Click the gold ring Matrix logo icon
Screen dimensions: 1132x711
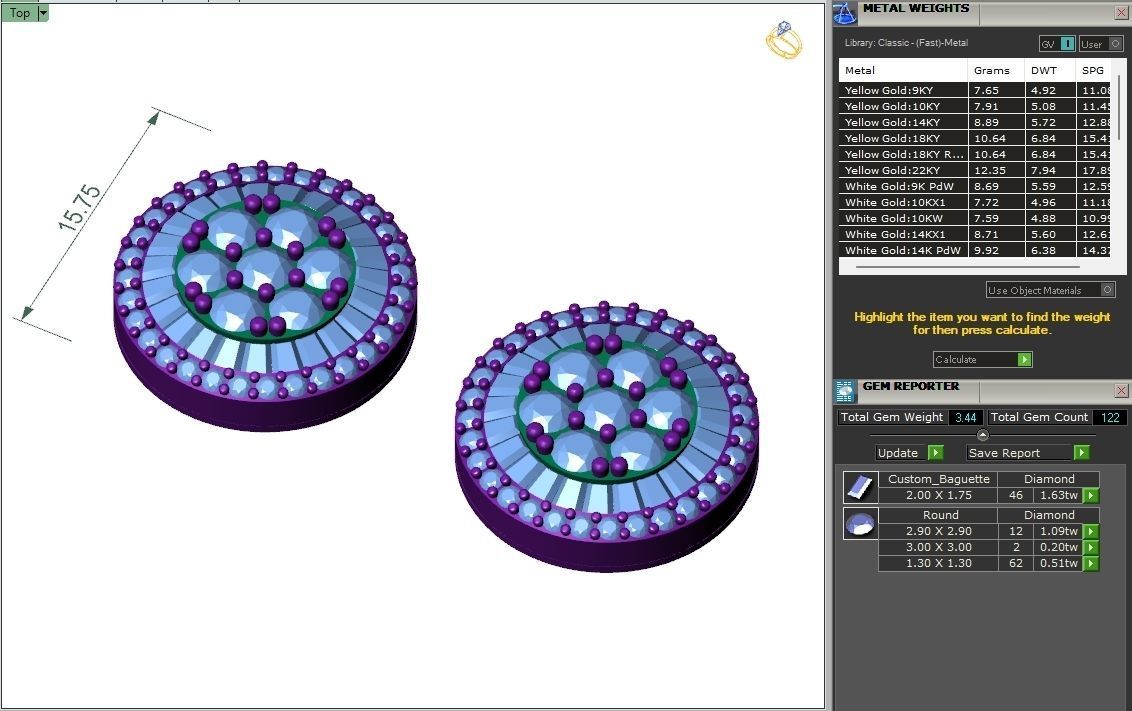(784, 40)
